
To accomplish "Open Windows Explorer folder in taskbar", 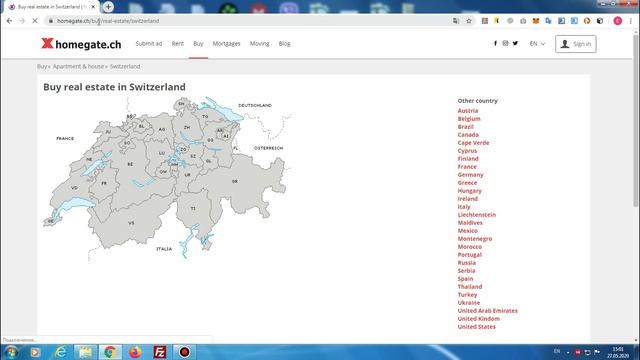I will (x=85, y=352).
